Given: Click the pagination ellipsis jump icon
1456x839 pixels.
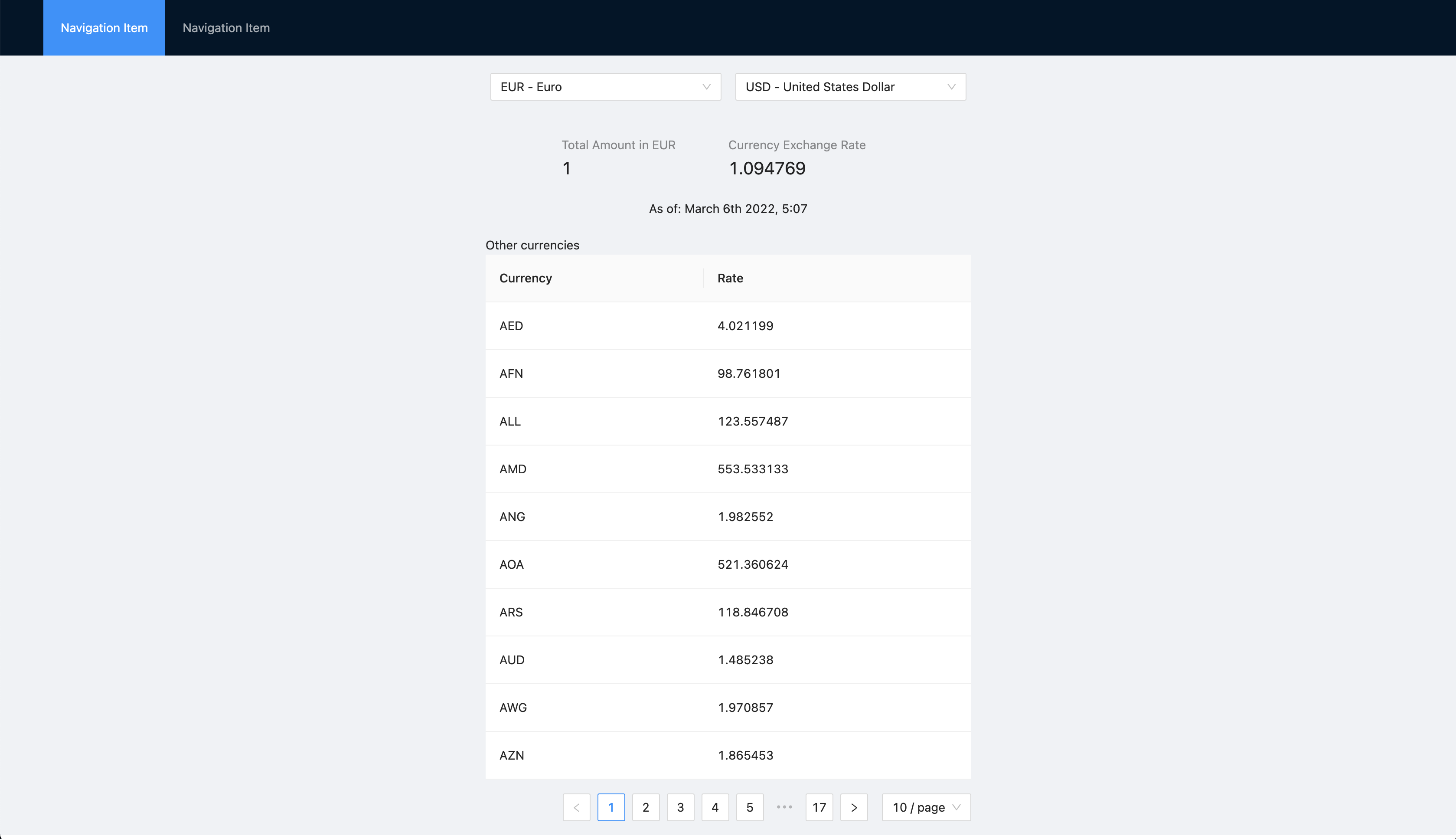Looking at the screenshot, I should 784,807.
